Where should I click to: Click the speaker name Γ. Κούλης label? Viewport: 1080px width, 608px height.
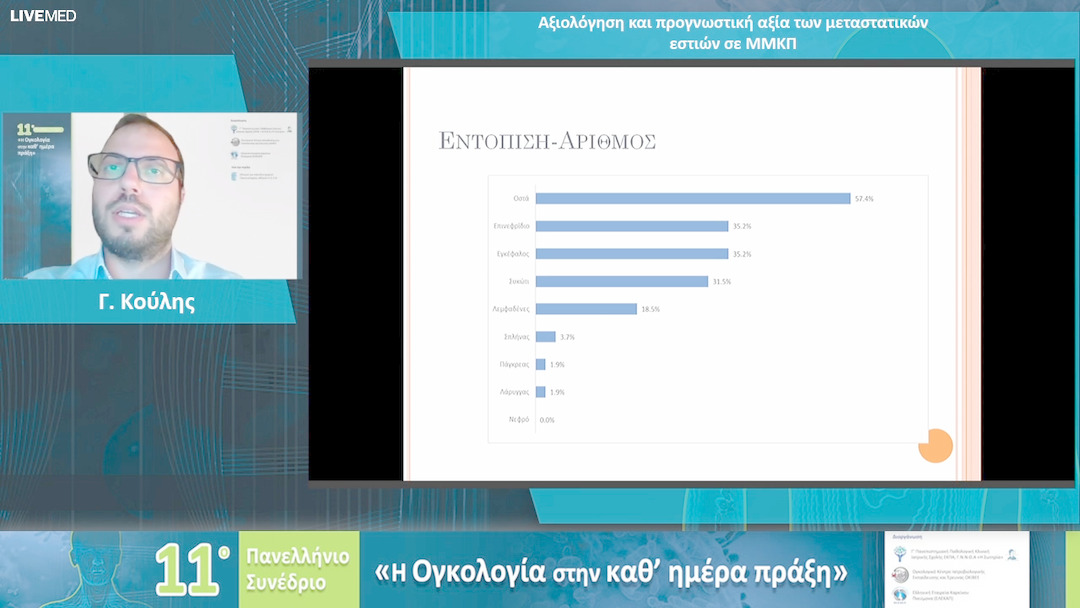click(148, 301)
